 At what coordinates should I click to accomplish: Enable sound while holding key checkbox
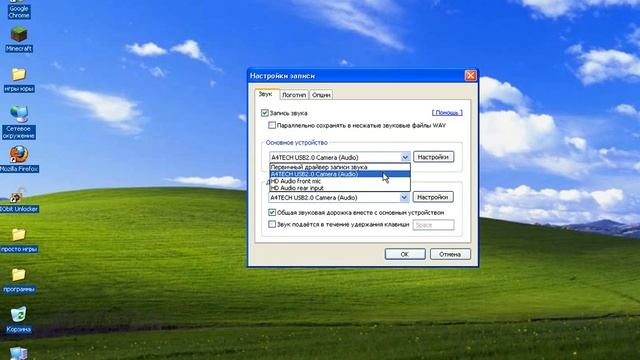pyautogui.click(x=272, y=224)
